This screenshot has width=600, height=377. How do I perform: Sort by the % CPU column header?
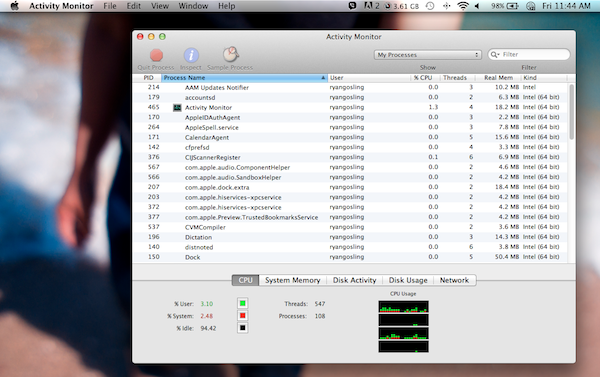[423, 78]
